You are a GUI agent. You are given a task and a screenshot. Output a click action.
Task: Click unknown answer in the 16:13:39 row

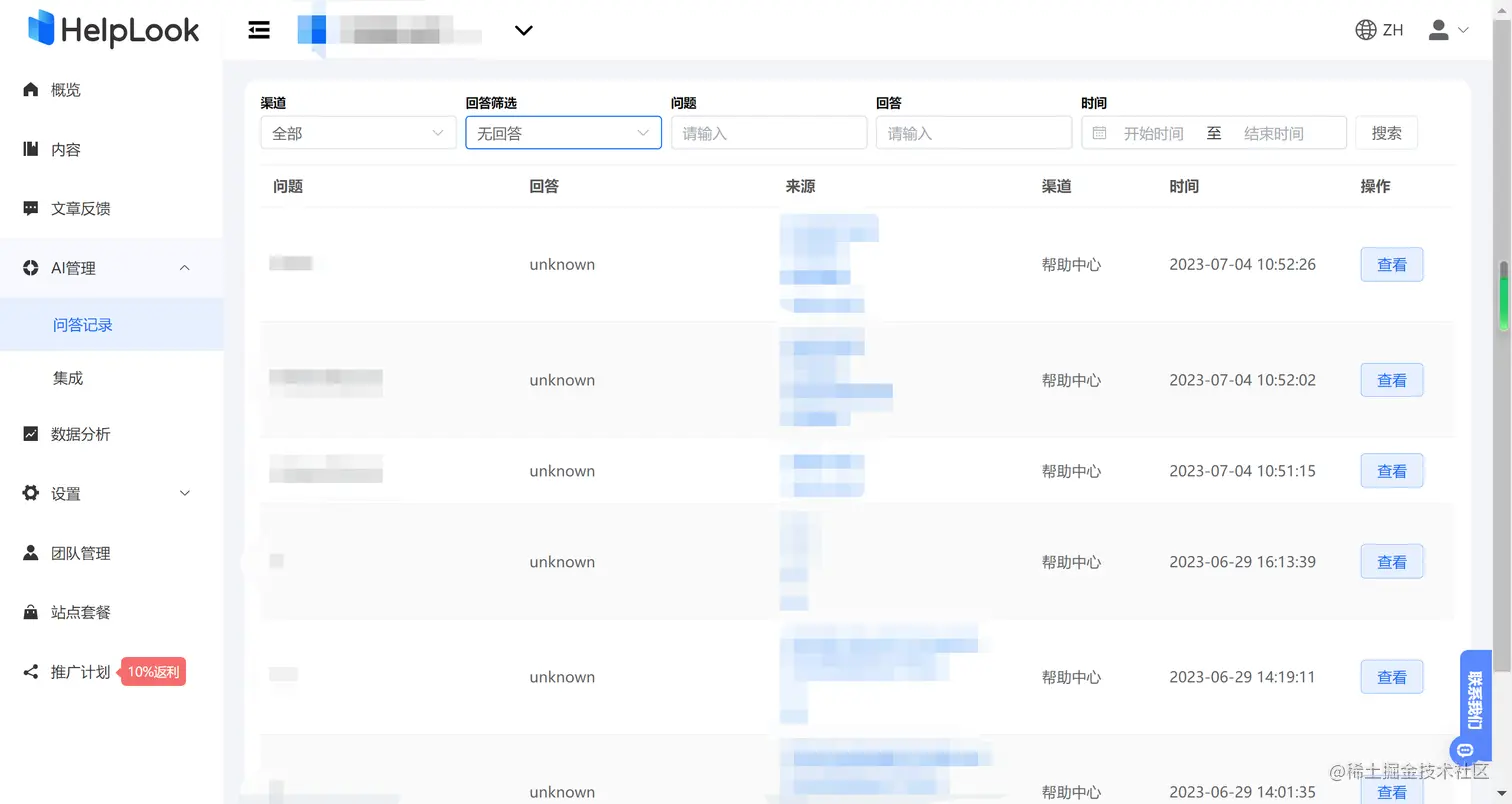tap(562, 562)
